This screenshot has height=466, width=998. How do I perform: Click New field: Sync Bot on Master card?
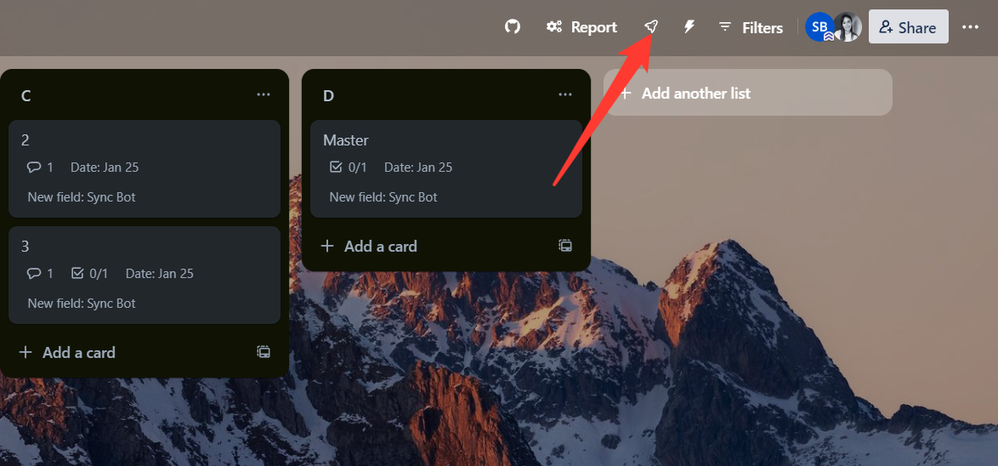(383, 197)
